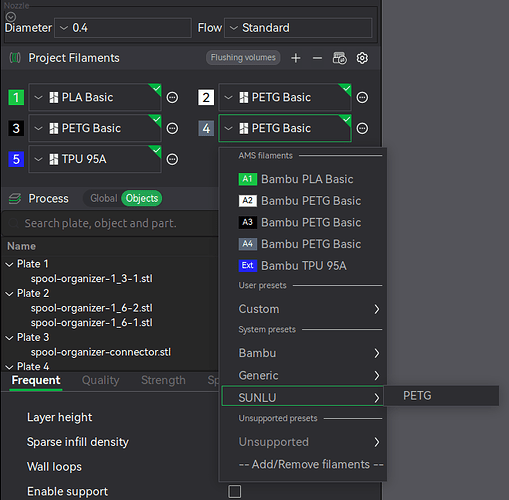Image resolution: width=509 pixels, height=500 pixels.
Task: Collapse the Plate 1 tree node
Action: (9, 264)
